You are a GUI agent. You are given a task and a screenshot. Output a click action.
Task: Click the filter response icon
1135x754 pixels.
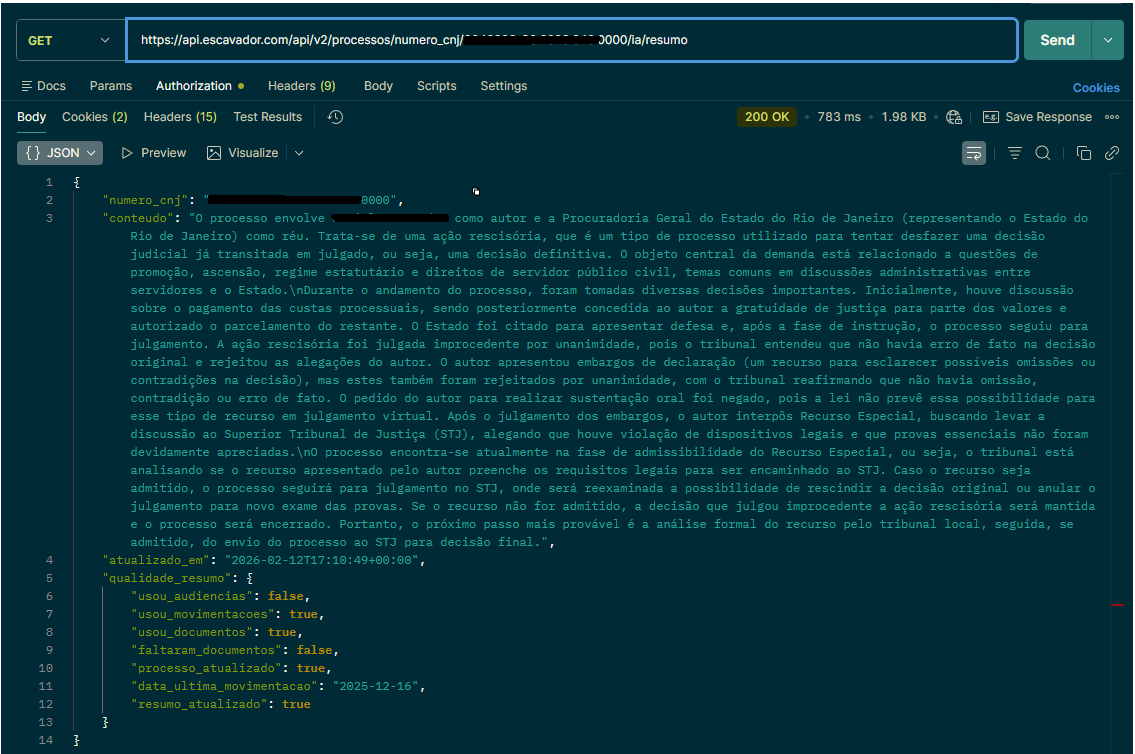(1015, 153)
